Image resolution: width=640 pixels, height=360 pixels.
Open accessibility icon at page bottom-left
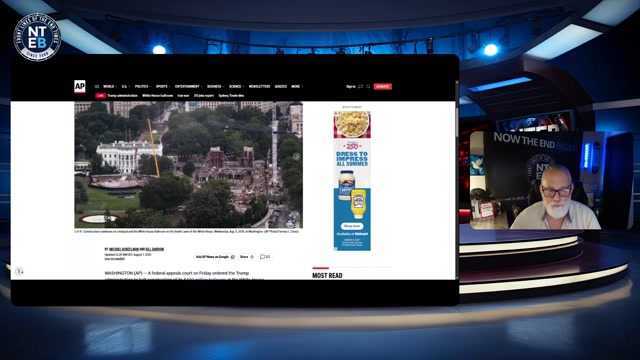(x=19, y=271)
